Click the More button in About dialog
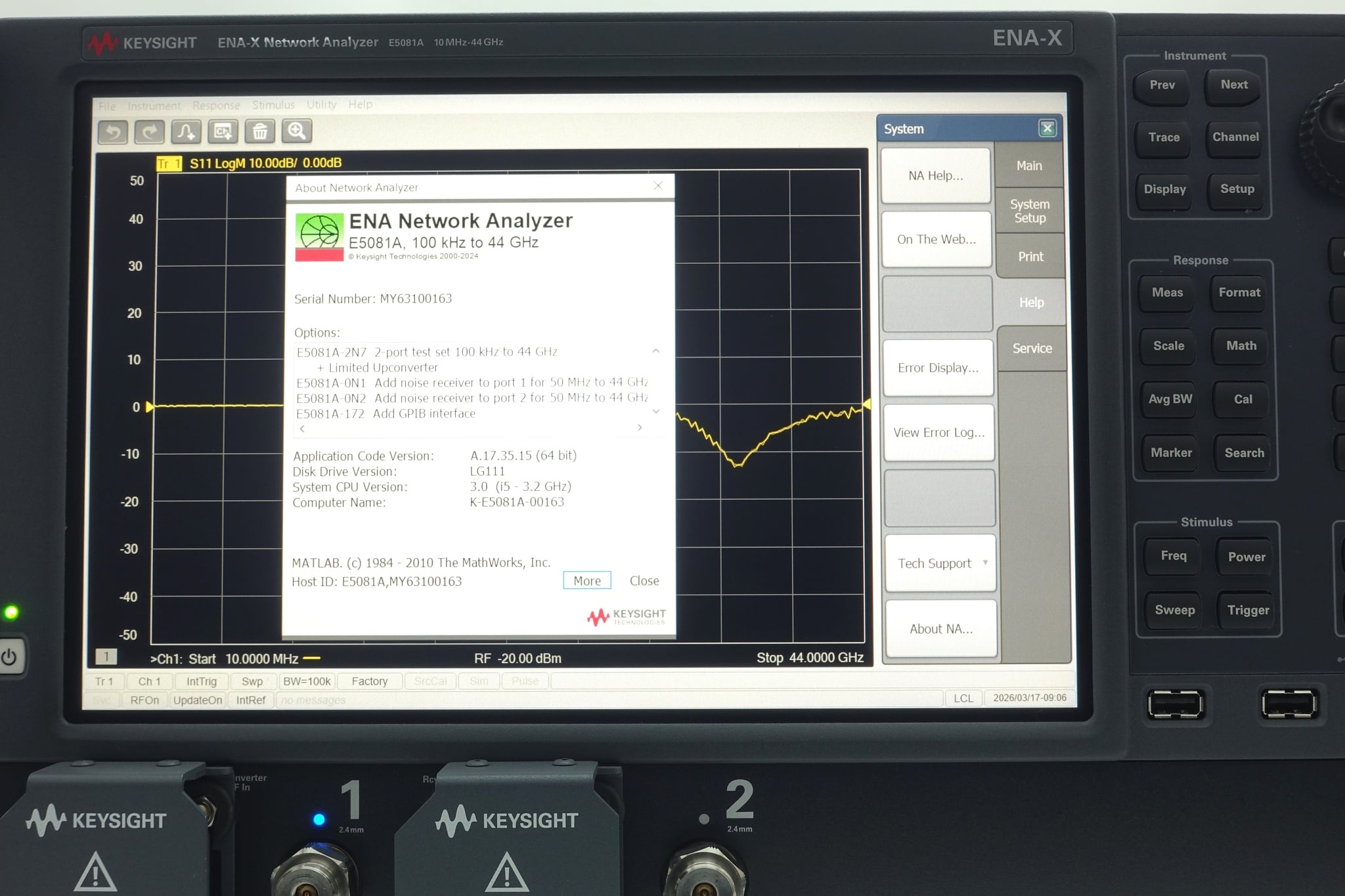 [587, 580]
